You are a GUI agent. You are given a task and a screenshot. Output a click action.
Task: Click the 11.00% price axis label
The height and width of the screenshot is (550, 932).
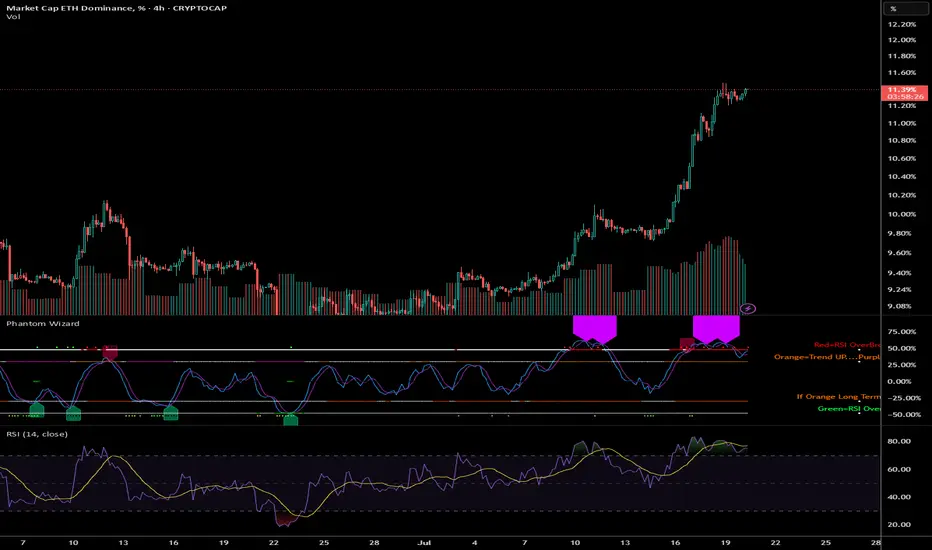[902, 123]
